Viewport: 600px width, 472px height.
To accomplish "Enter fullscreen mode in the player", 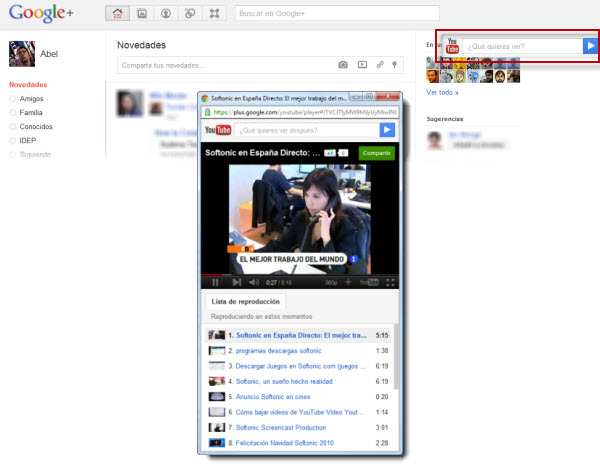I will [x=390, y=283].
